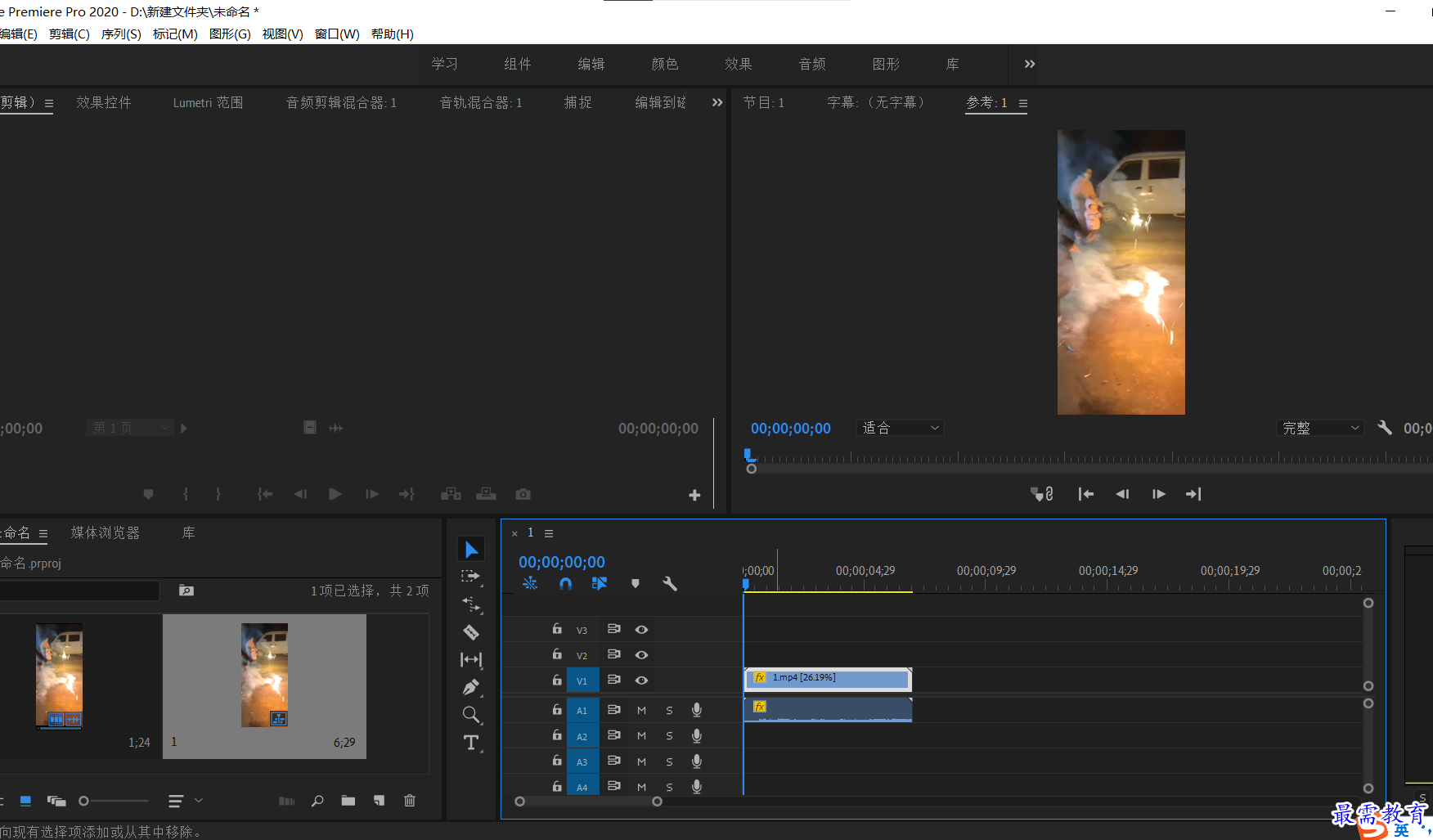The image size is (1433, 840).
Task: Click the Overwrite button in source monitor
Action: [487, 494]
